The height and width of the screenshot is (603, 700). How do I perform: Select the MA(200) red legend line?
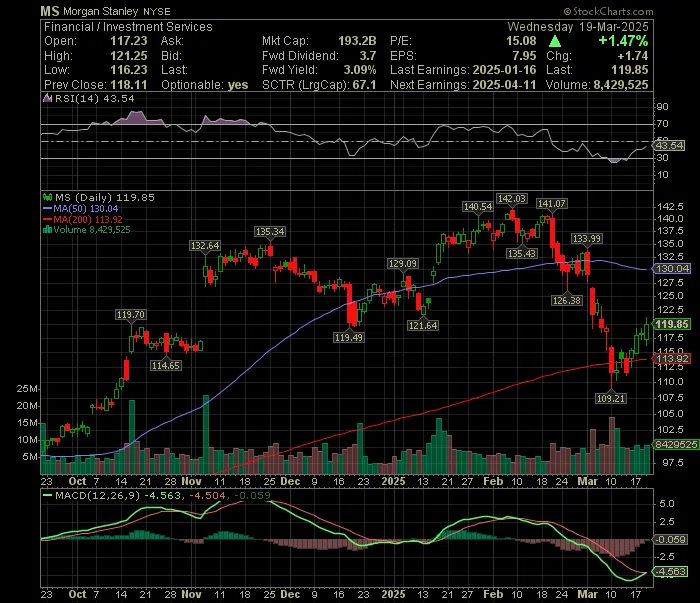47,219
